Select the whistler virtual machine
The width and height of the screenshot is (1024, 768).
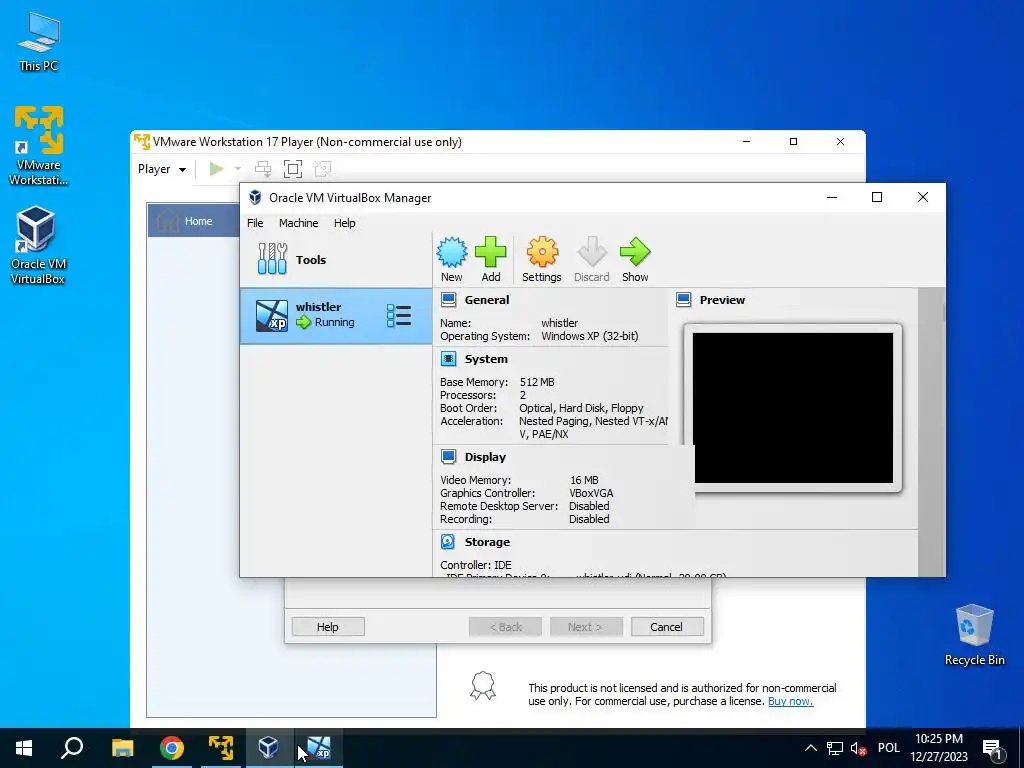336,316
